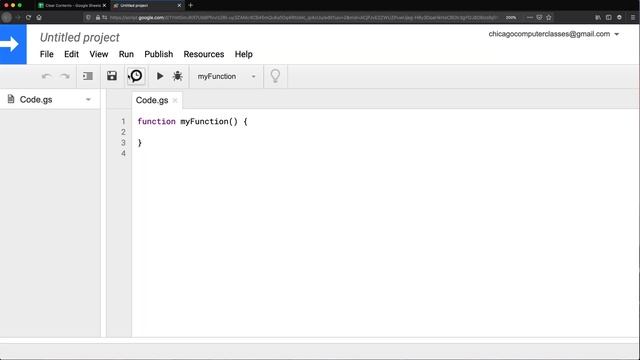
Task: Expand the Code.gs sidebar dropdown arrow
Action: point(88,100)
